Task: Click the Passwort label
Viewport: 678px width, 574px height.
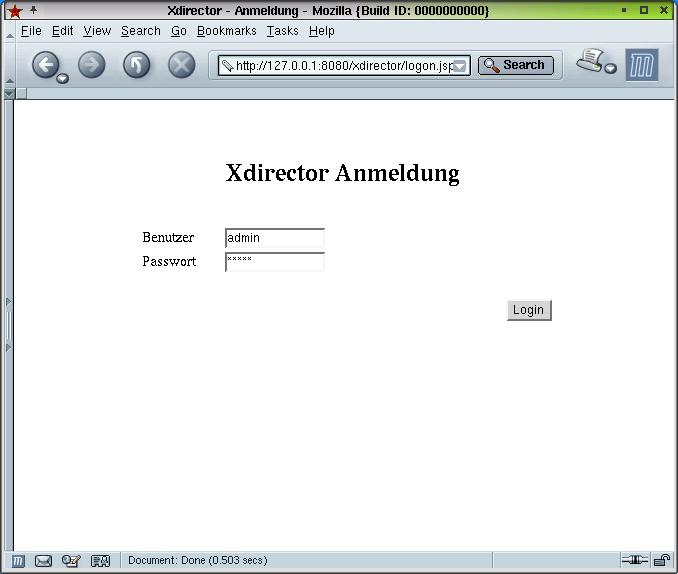Action: (x=169, y=261)
